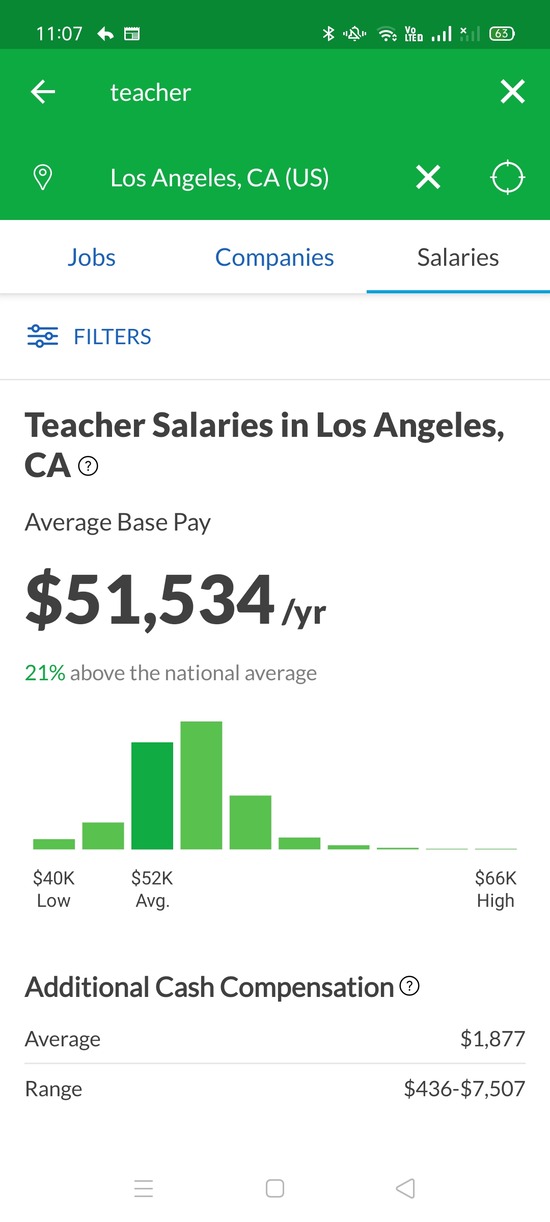Open the filters sliders icon
The image size is (550, 1222).
[x=42, y=336]
